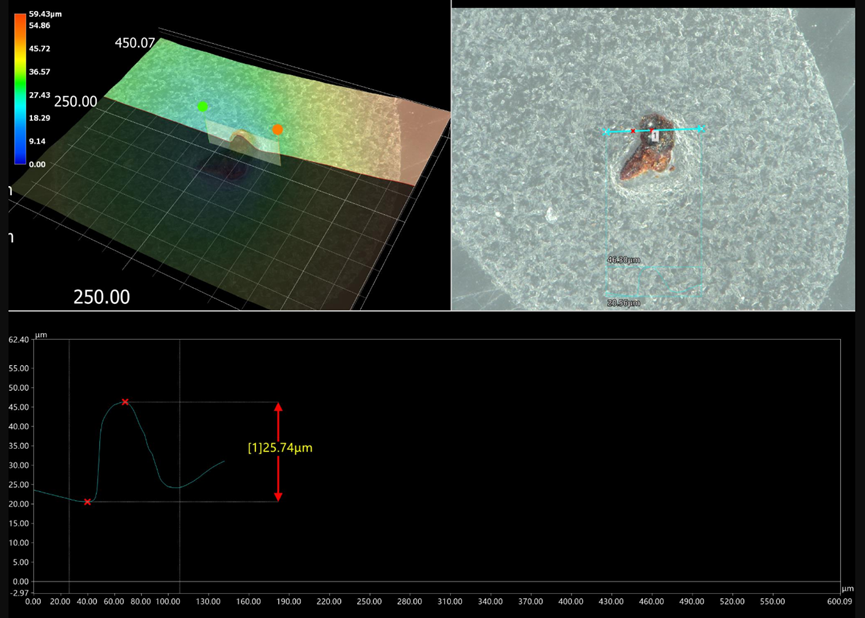Select the profile line label box '1'
Image resolution: width=865 pixels, height=618 pixels.
tap(654, 135)
